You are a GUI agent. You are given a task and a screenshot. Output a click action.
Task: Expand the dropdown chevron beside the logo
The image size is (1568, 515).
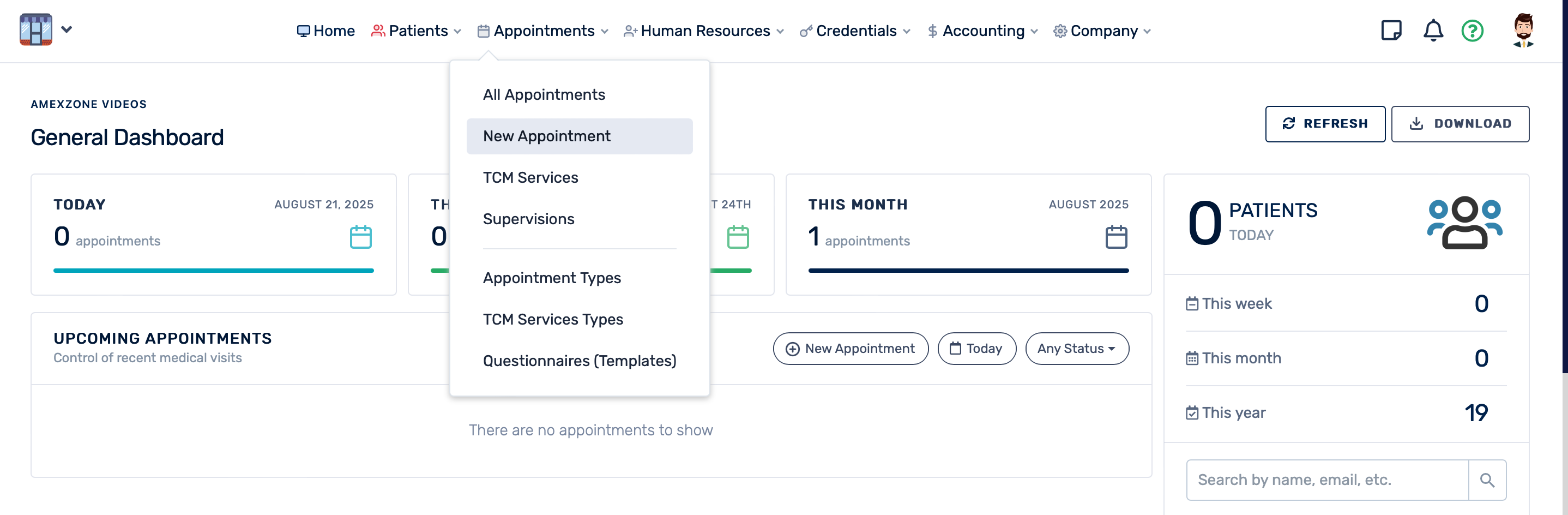[67, 29]
